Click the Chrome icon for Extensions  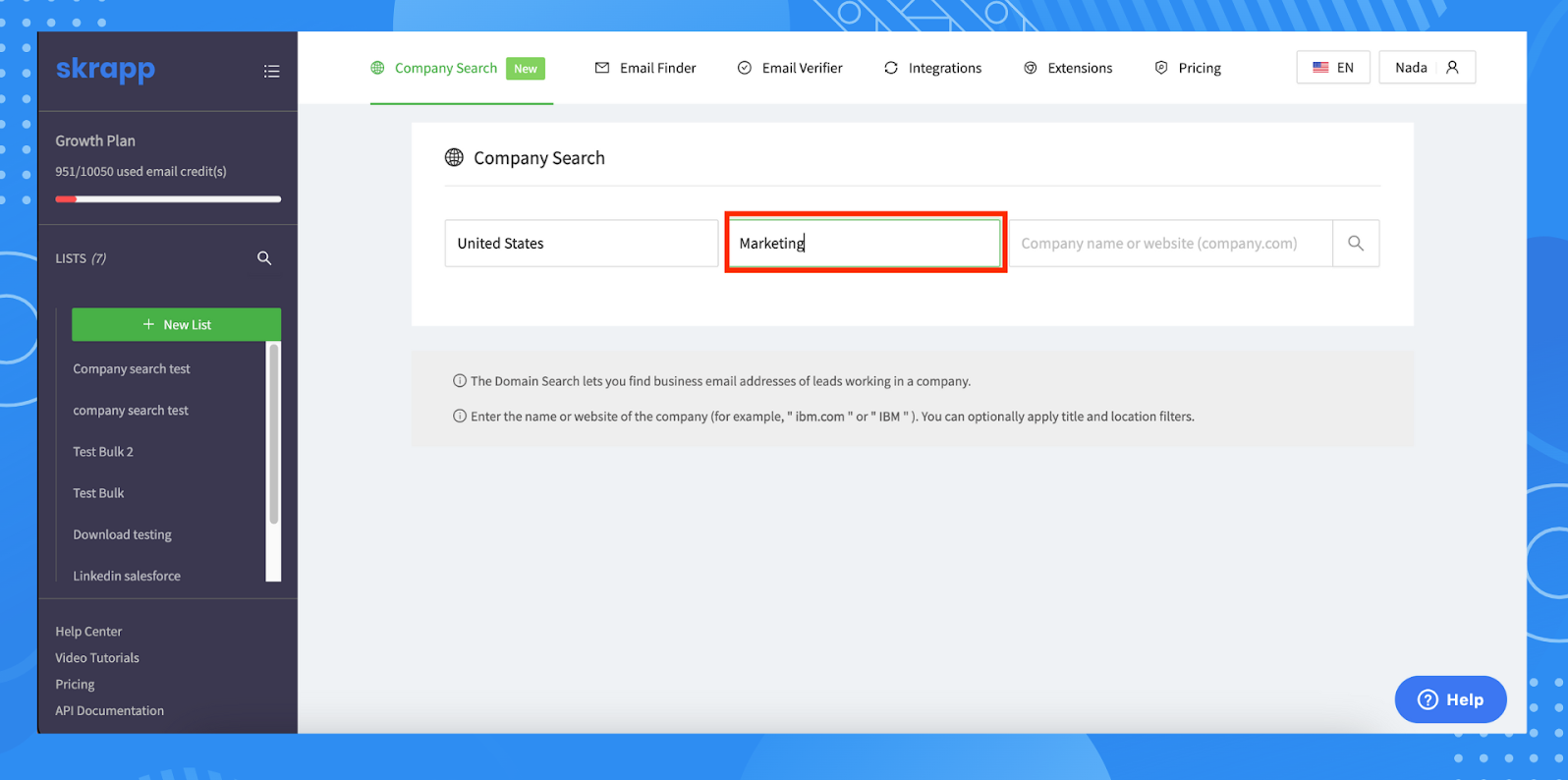click(1031, 68)
